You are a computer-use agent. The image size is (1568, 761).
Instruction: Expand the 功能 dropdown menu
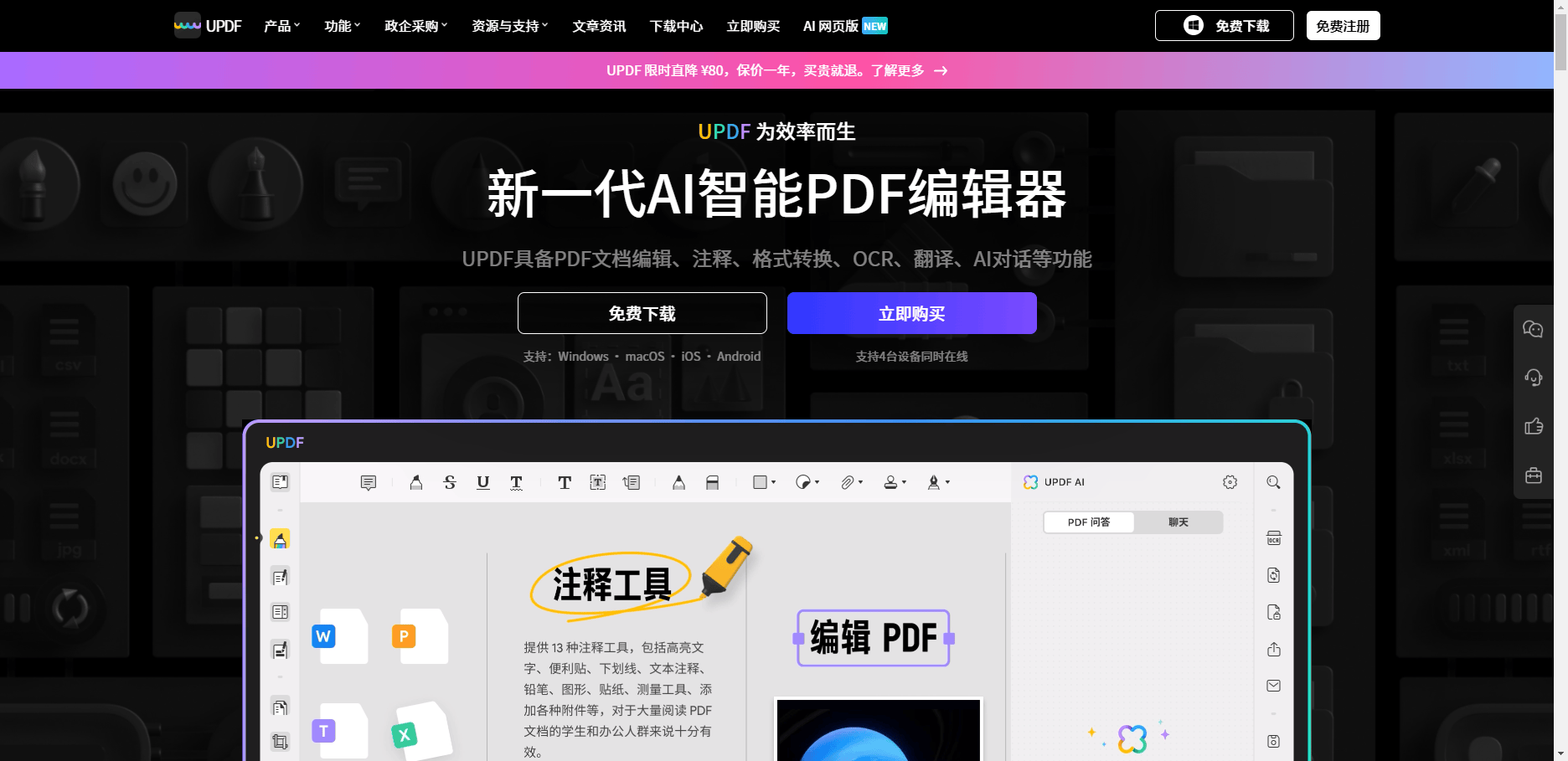point(343,26)
